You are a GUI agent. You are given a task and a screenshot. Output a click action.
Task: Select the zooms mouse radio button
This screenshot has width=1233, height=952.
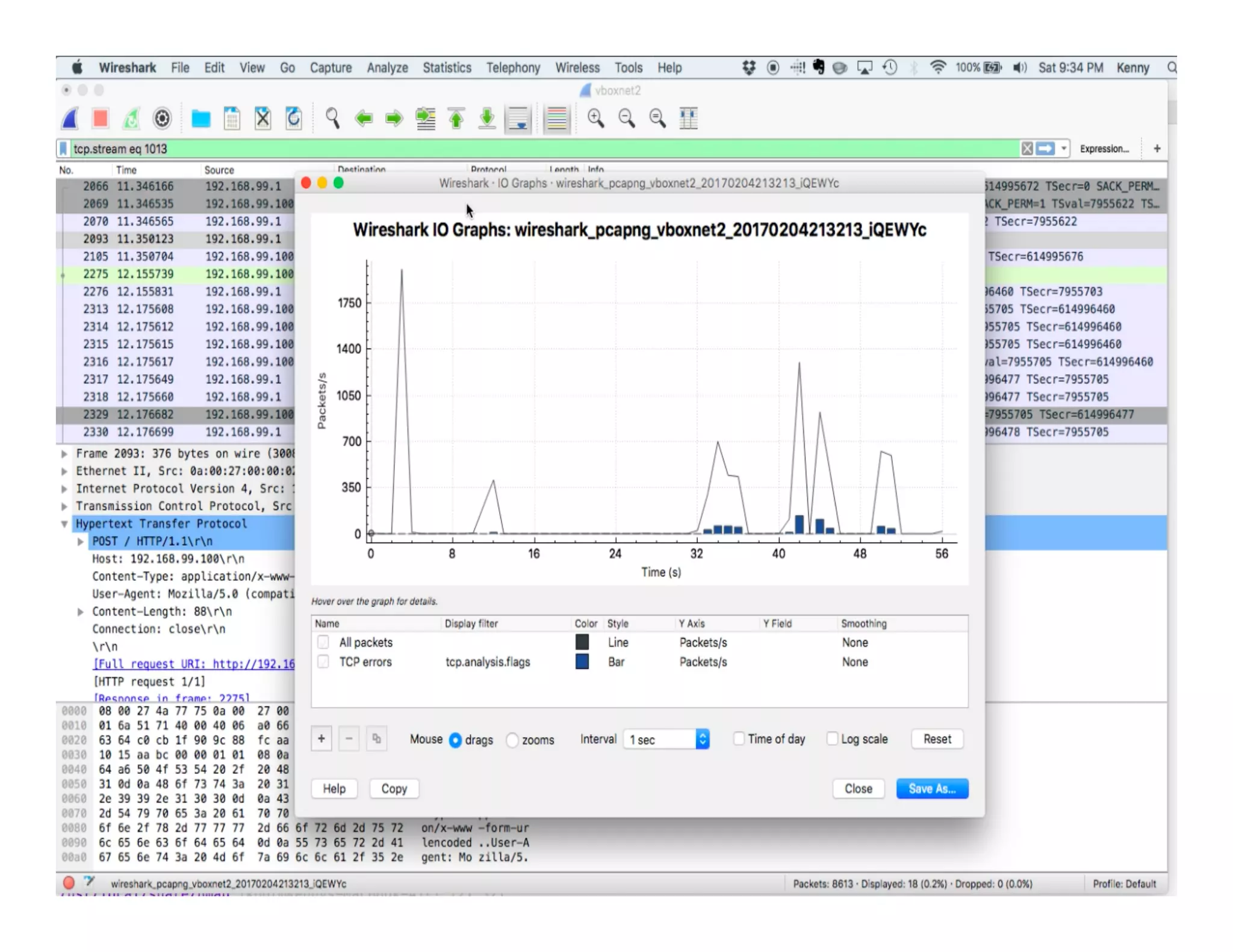point(512,740)
